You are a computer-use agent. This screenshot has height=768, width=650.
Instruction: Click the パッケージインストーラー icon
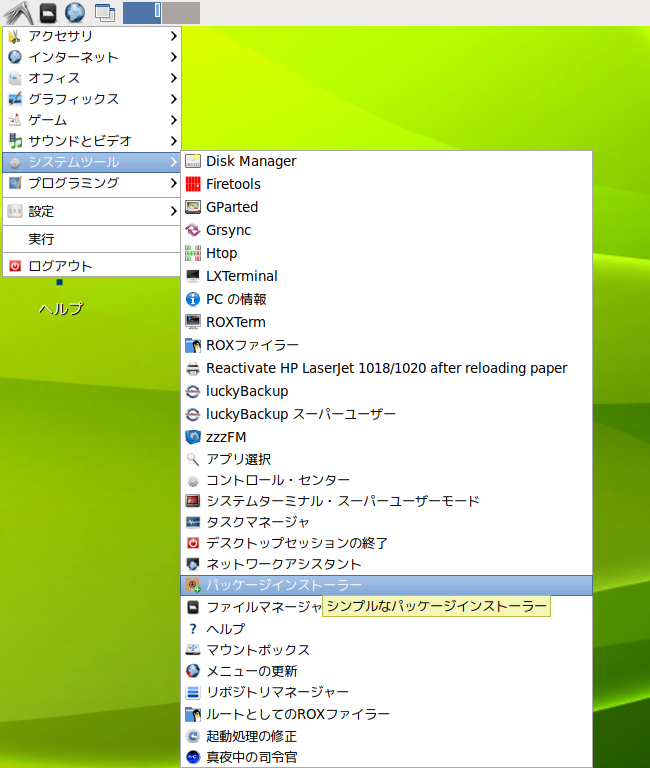(x=193, y=585)
